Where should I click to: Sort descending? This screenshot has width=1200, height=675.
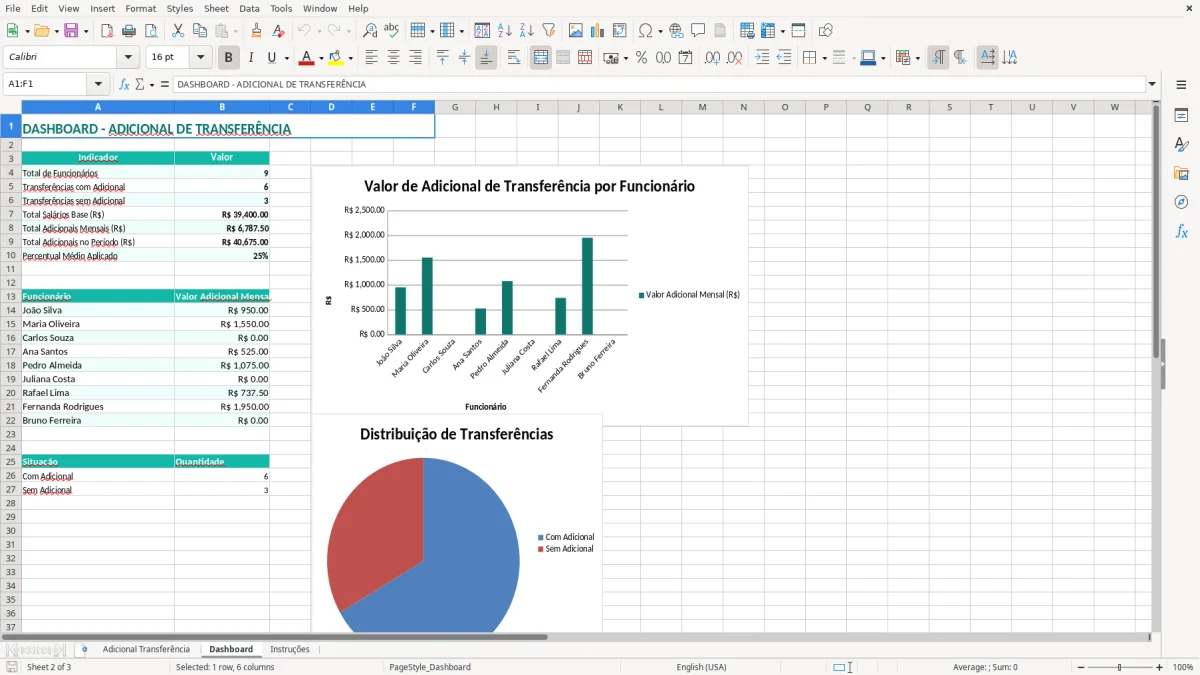(x=527, y=31)
